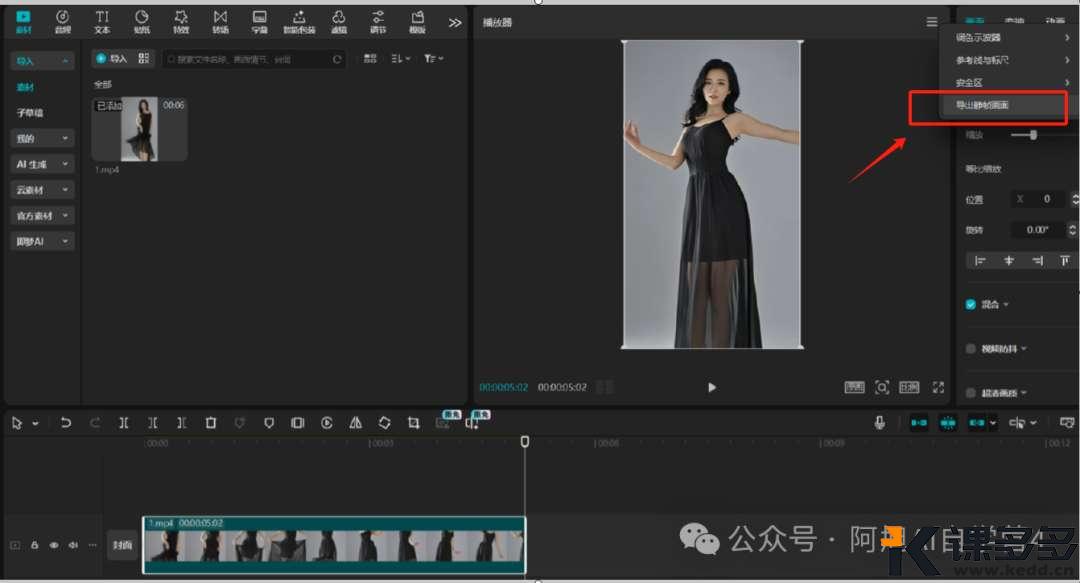
Task: Open the 字幕 (Captions) panel icon
Action: coord(260,21)
